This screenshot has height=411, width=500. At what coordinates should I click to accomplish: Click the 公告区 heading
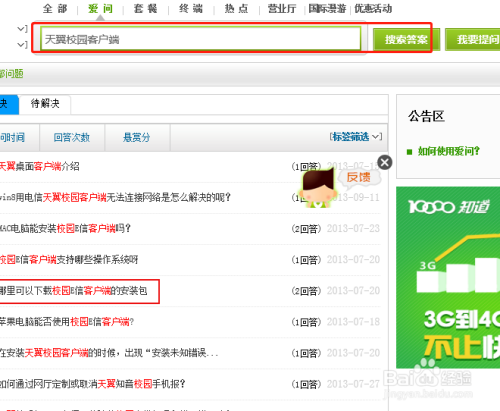tap(427, 116)
